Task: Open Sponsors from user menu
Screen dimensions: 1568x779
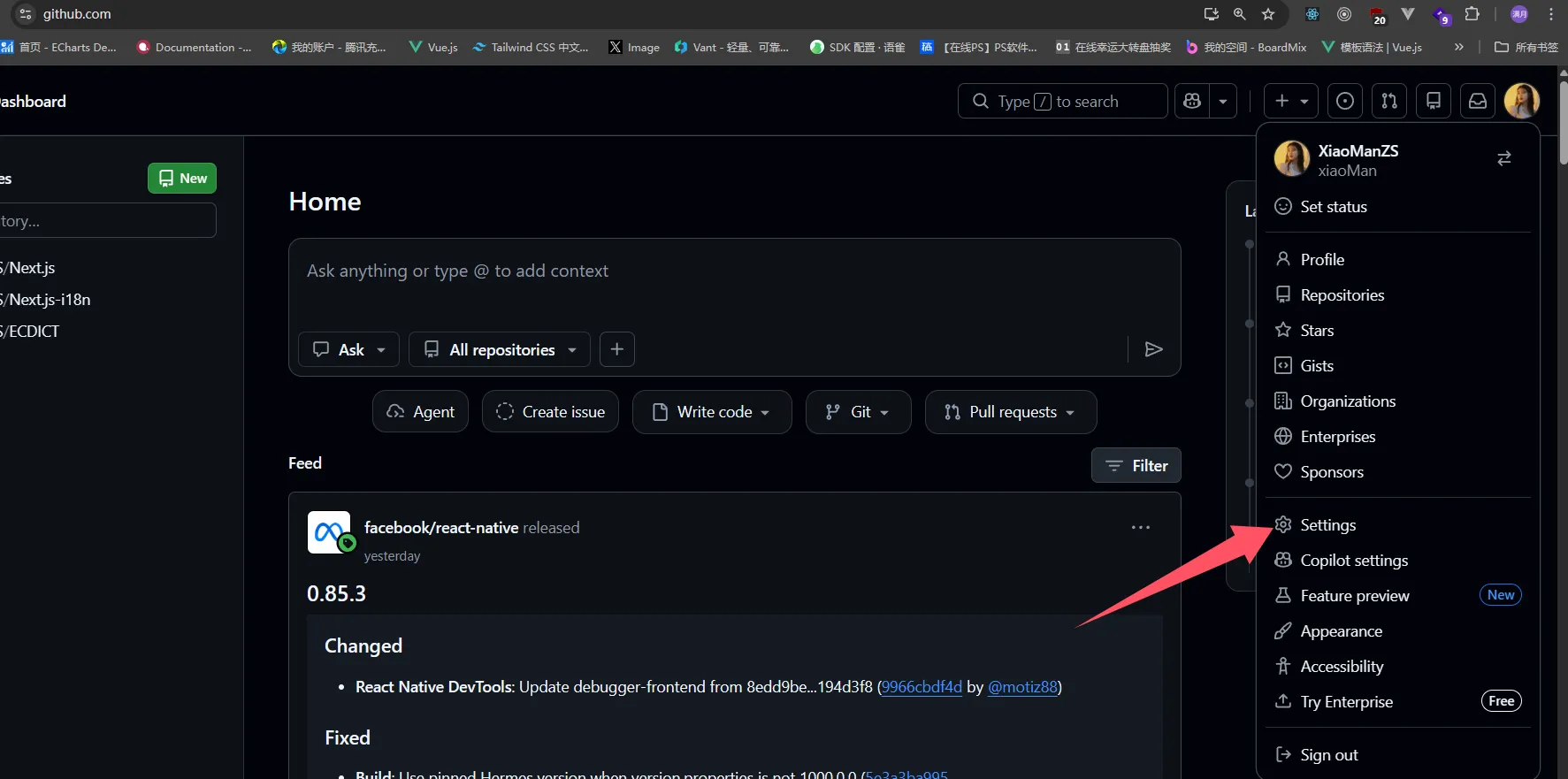Action: pyautogui.click(x=1398, y=472)
